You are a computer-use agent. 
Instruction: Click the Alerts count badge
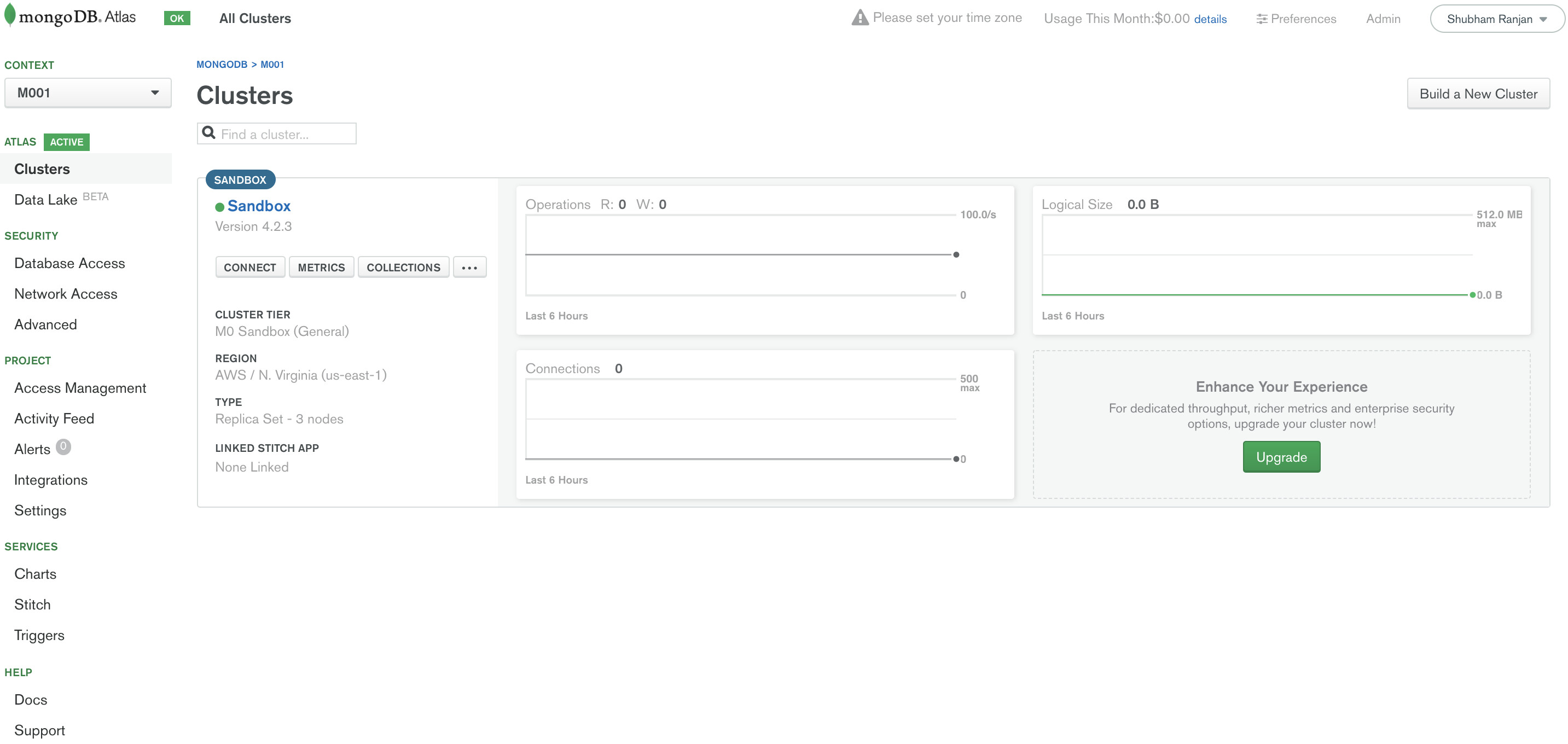pos(63,447)
